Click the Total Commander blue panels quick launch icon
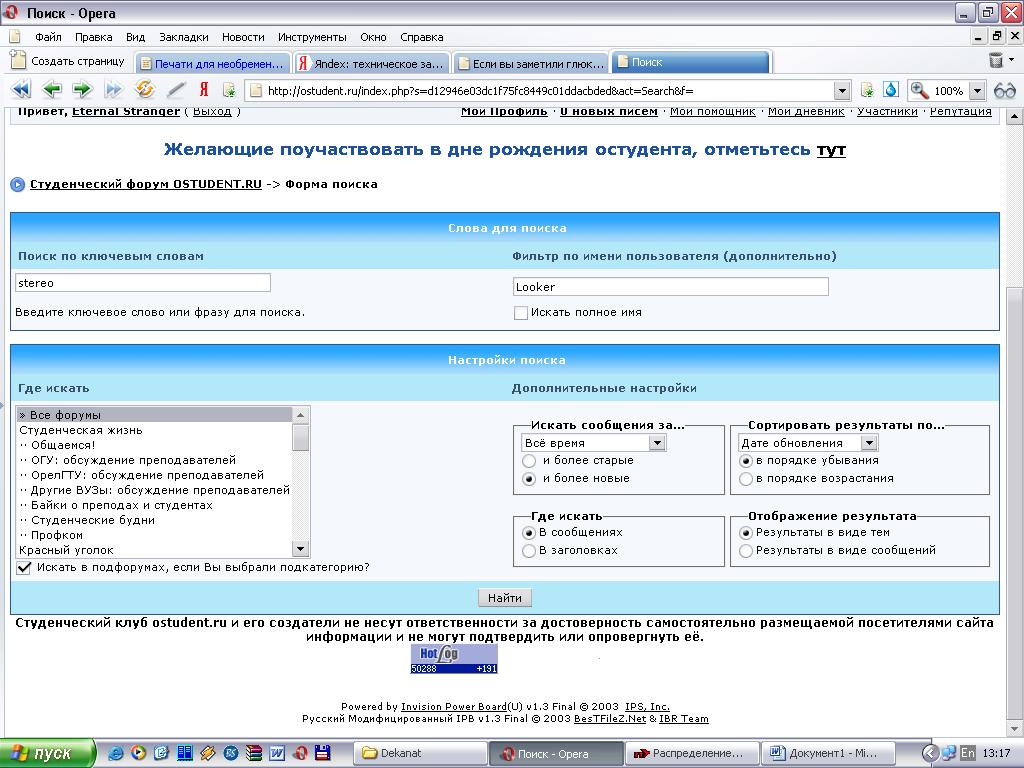 pyautogui.click(x=185, y=753)
